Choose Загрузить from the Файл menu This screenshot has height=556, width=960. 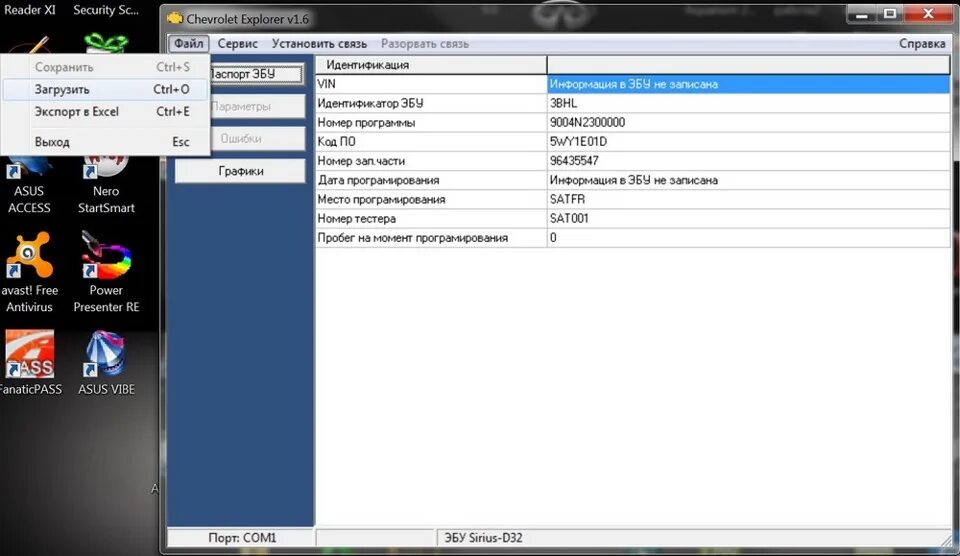(x=106, y=89)
